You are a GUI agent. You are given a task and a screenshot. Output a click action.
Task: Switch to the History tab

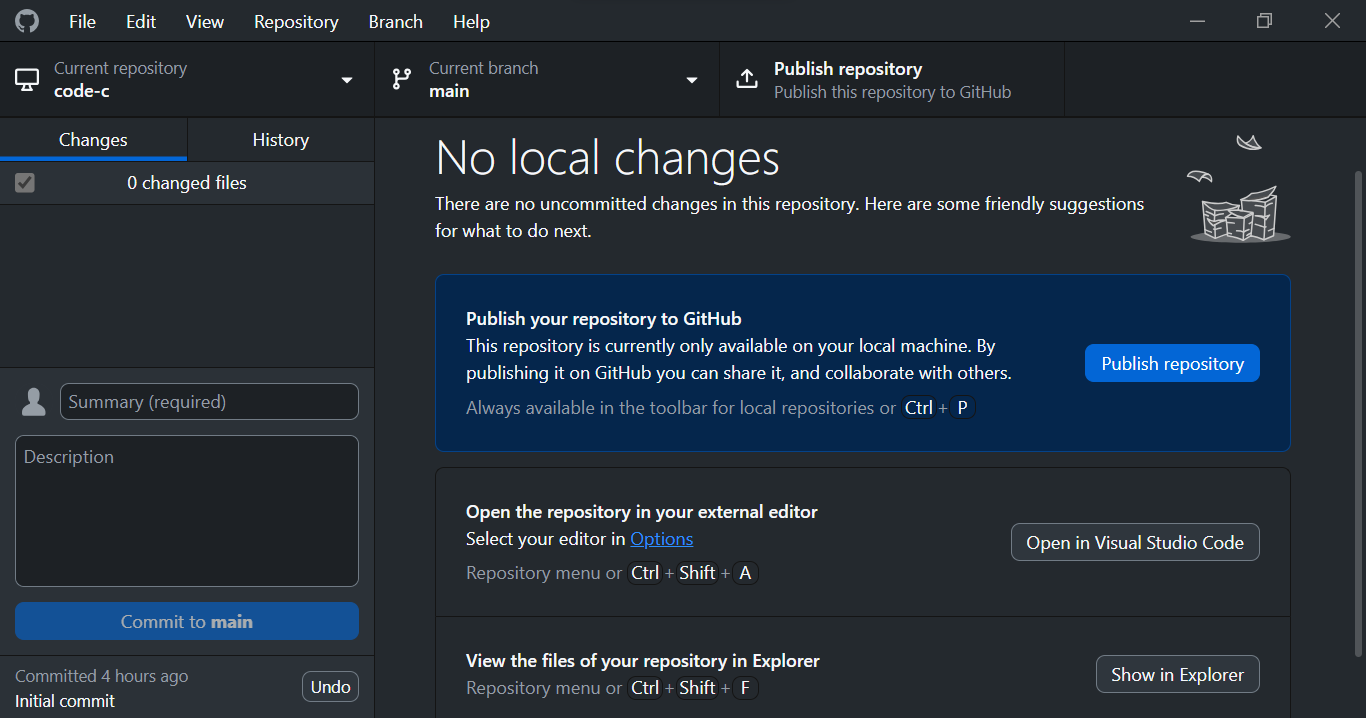(280, 140)
